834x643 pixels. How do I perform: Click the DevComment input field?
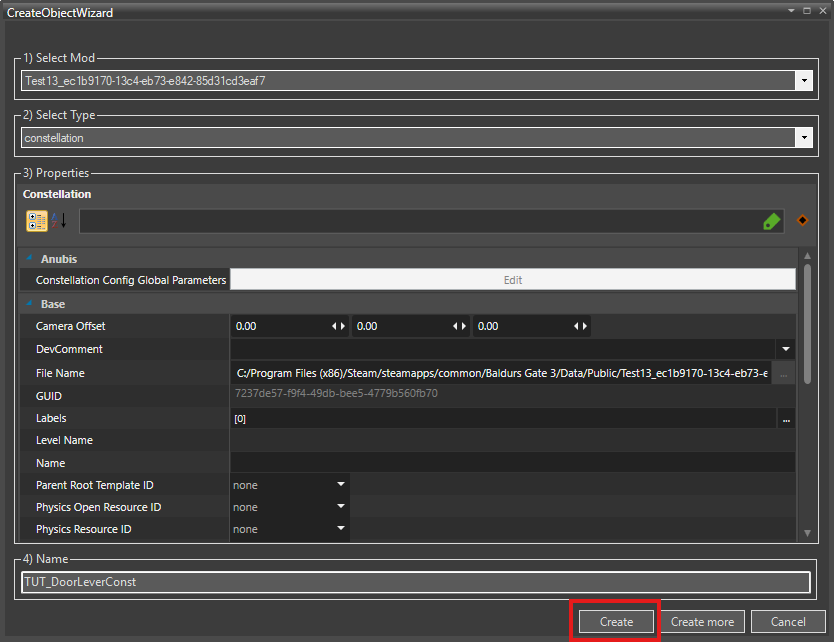pos(503,349)
